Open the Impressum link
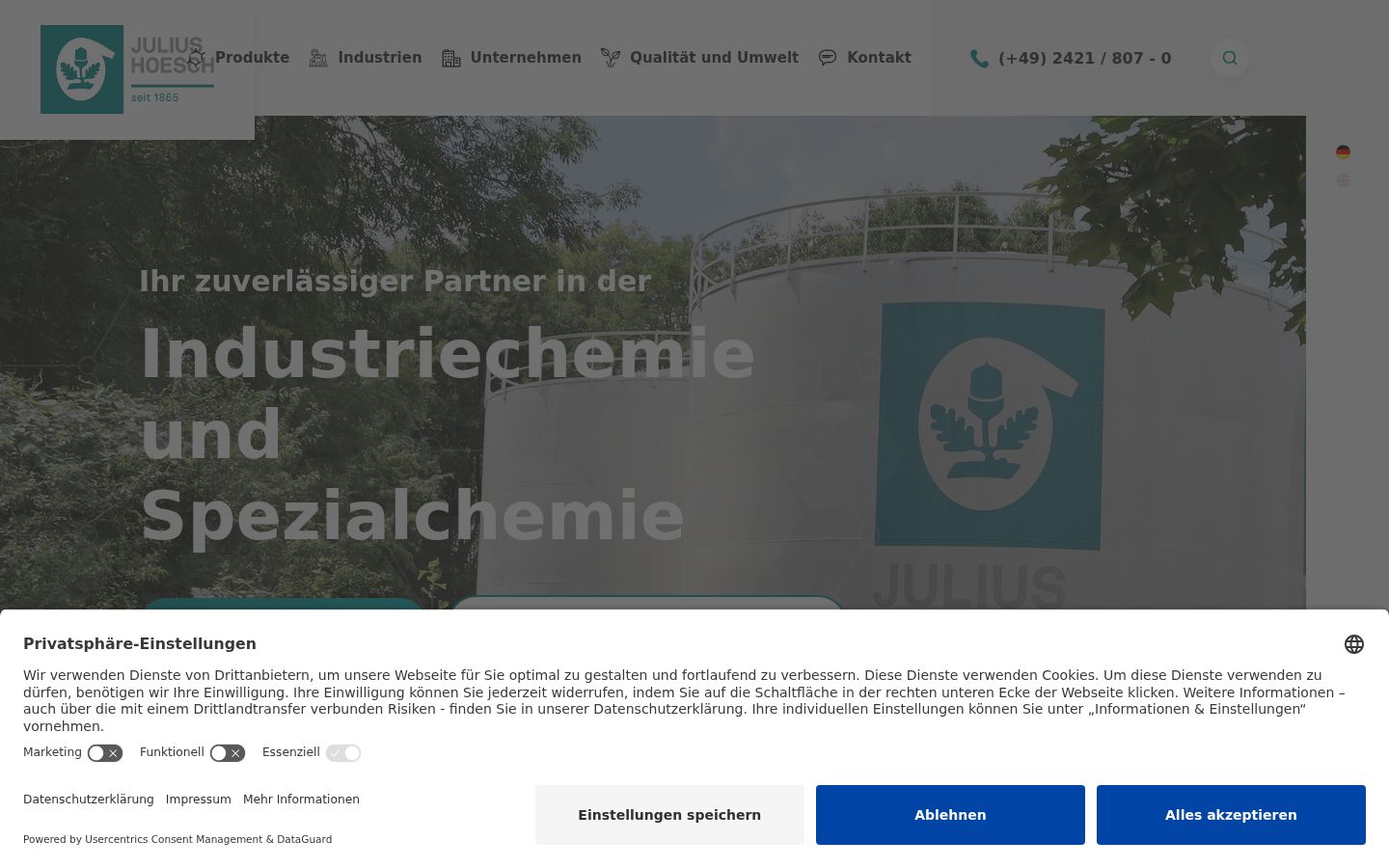The image size is (1389, 868). [199, 800]
